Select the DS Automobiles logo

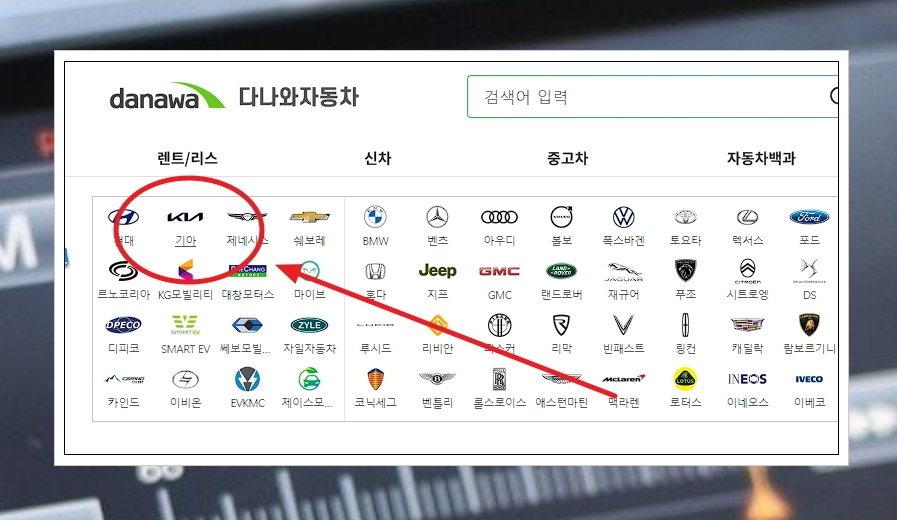[x=809, y=271]
